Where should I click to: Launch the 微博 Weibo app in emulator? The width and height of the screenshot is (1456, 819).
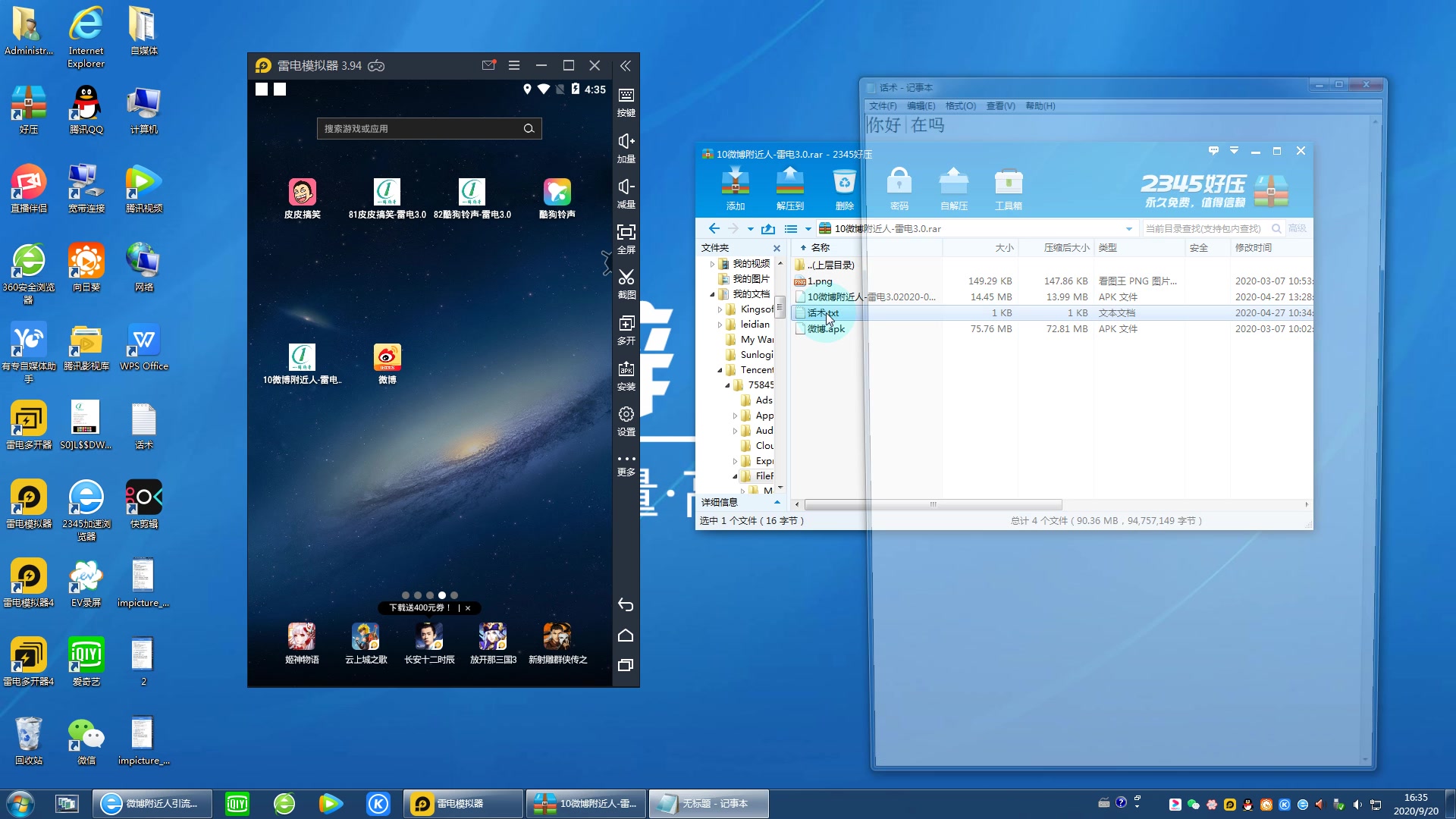tap(387, 357)
